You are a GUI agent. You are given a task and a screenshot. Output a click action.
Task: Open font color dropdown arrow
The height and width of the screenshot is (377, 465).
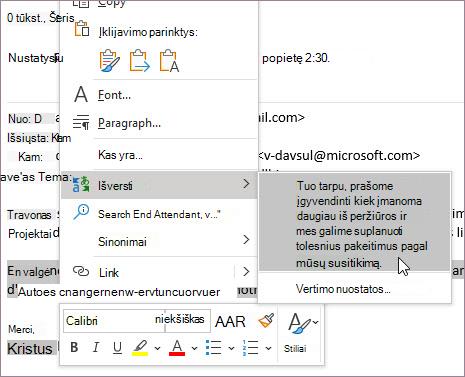194,348
